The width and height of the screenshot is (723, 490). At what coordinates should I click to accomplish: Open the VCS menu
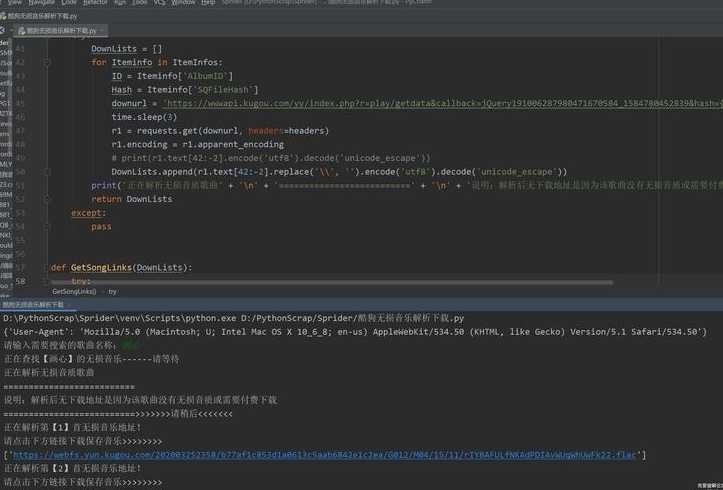click(x=160, y=2)
